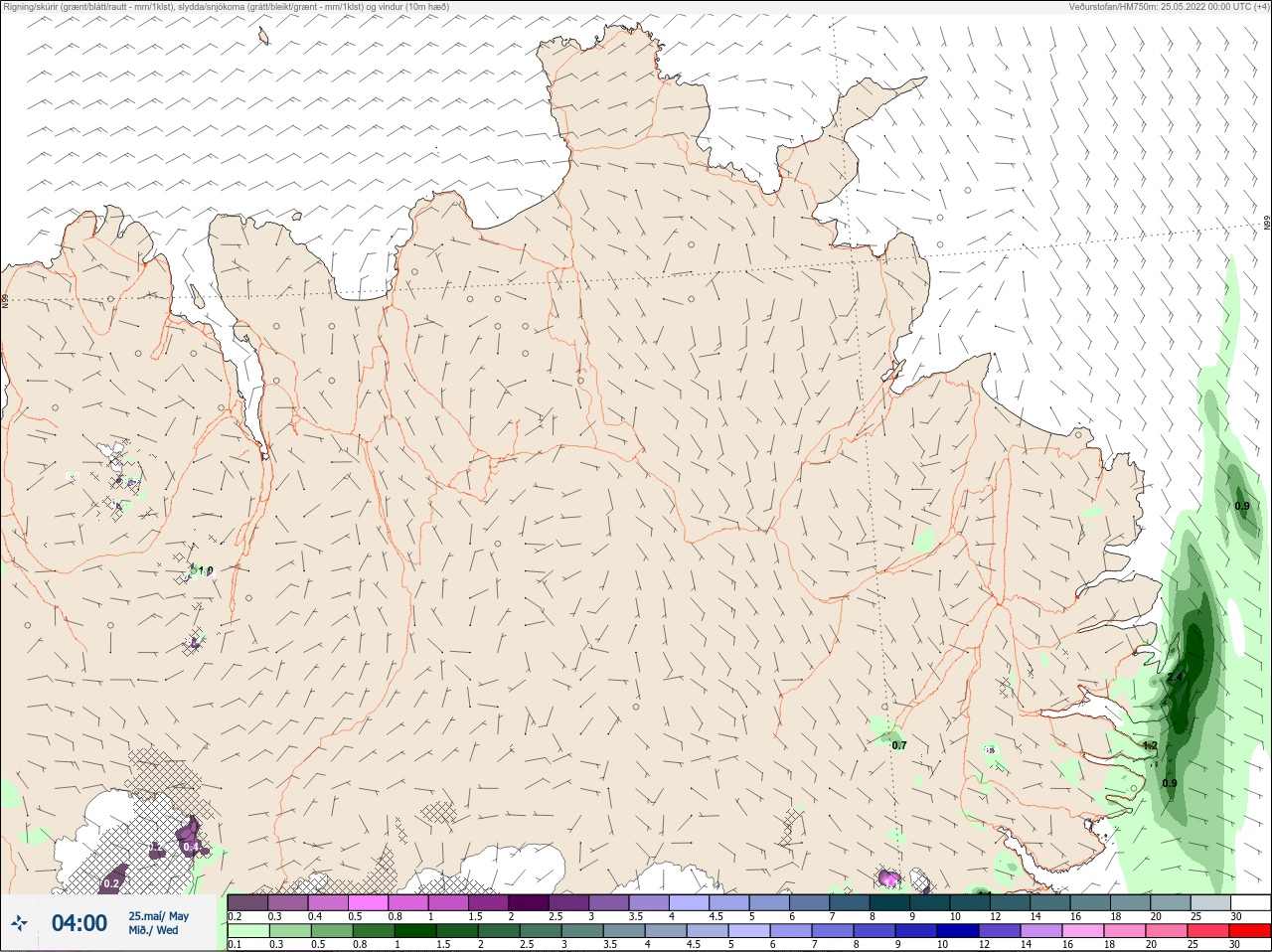Click the white 30 swatch in upper legend
Screen dimensions: 1272x952
(1250, 902)
